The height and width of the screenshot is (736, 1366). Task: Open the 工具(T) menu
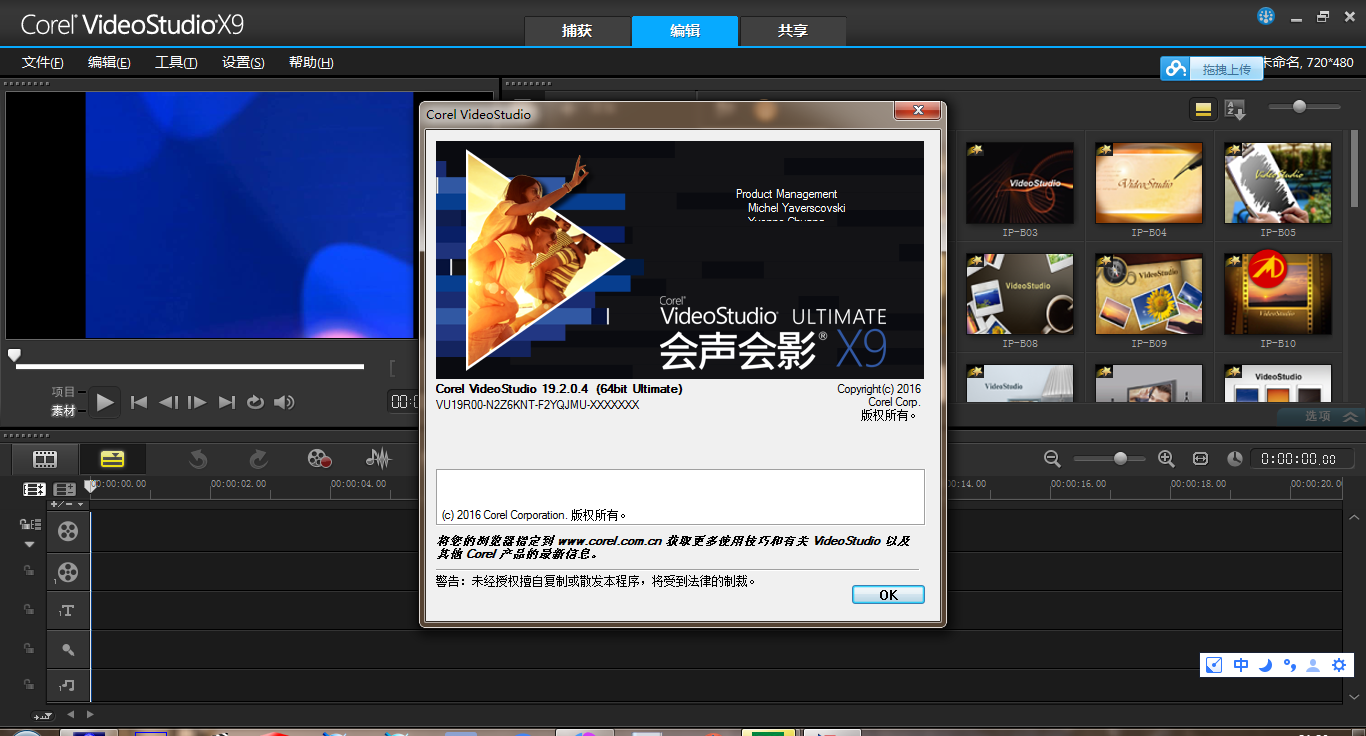176,62
